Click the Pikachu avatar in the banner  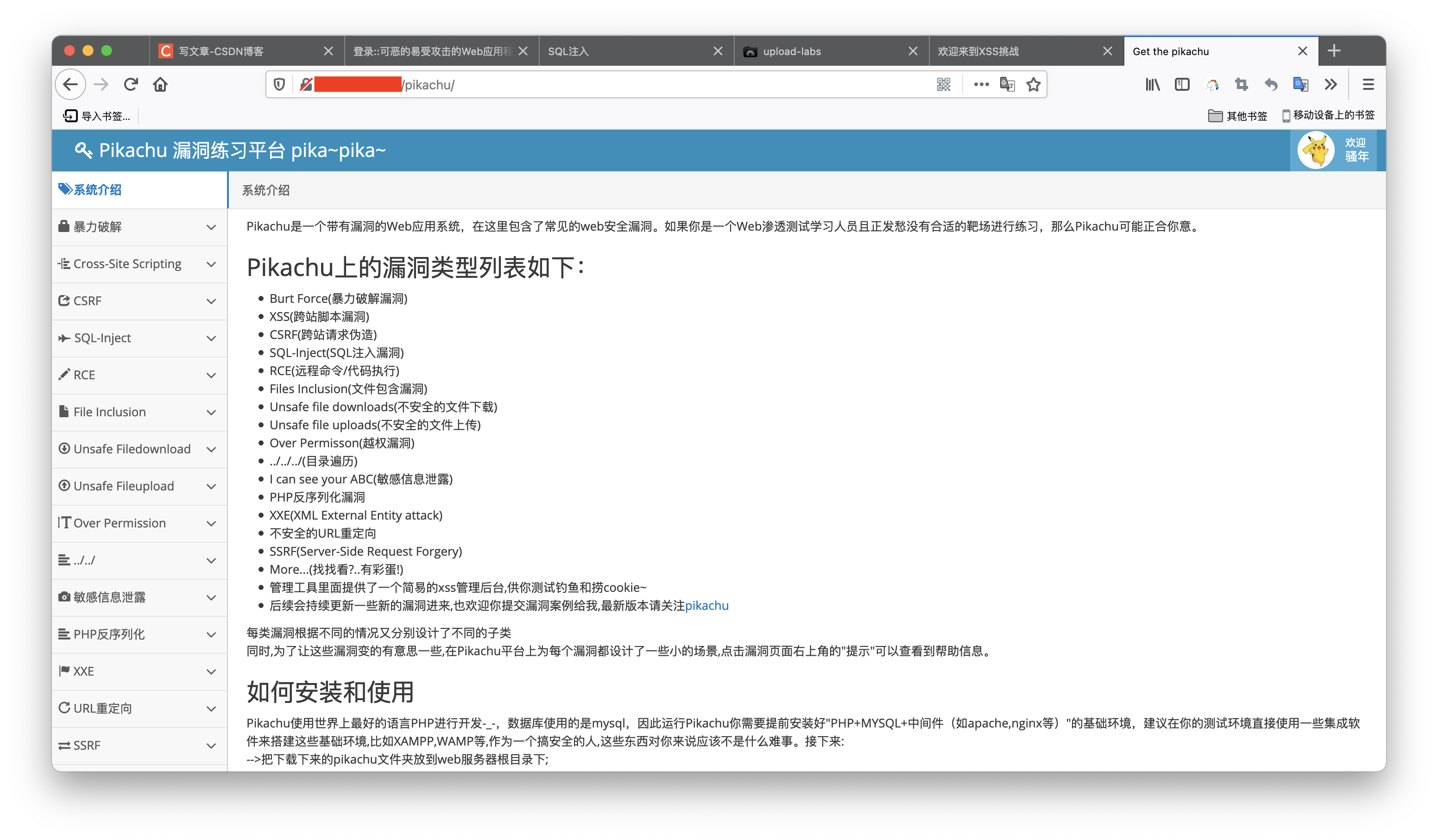tap(1317, 150)
